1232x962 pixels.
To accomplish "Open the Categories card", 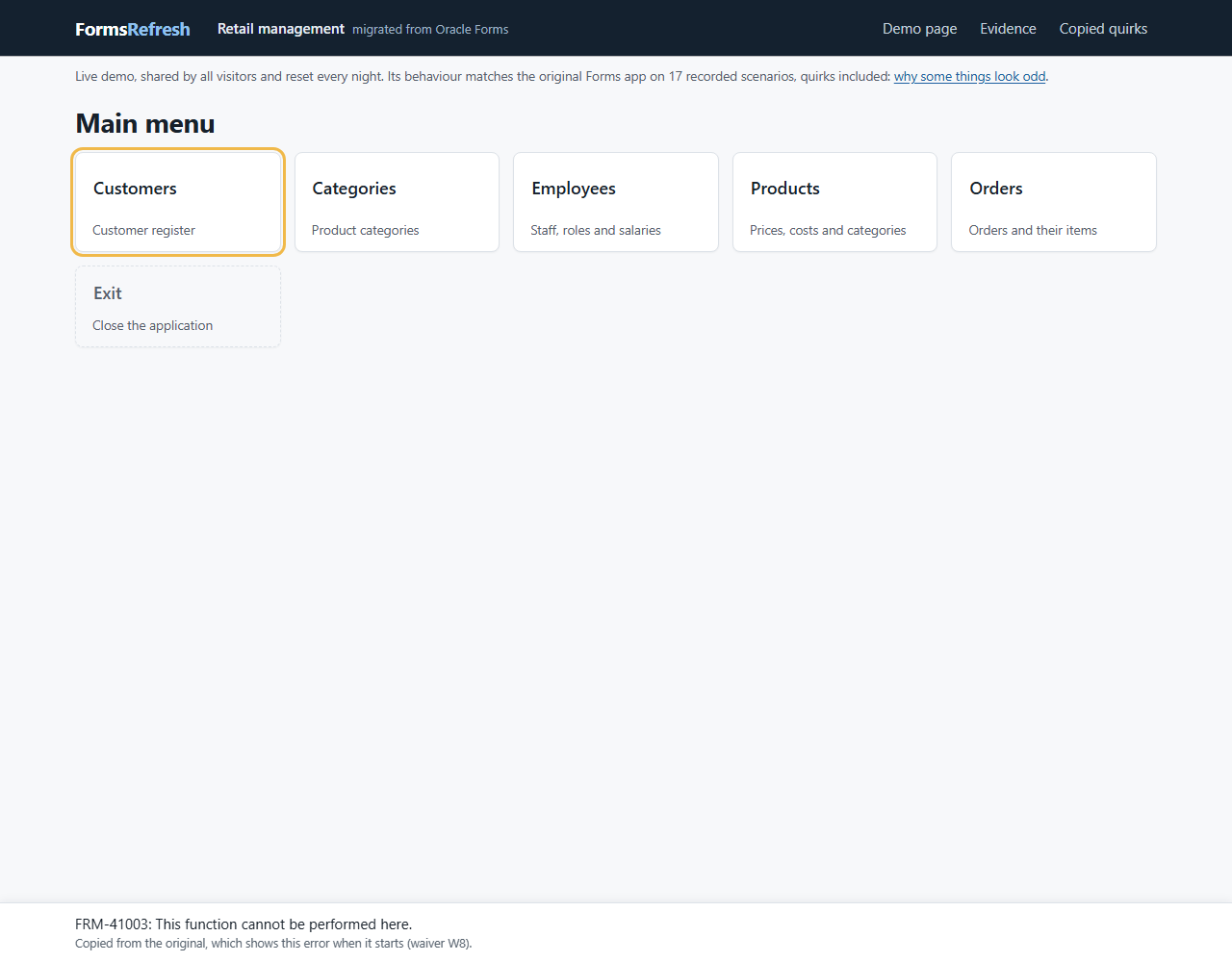I will (x=397, y=202).
